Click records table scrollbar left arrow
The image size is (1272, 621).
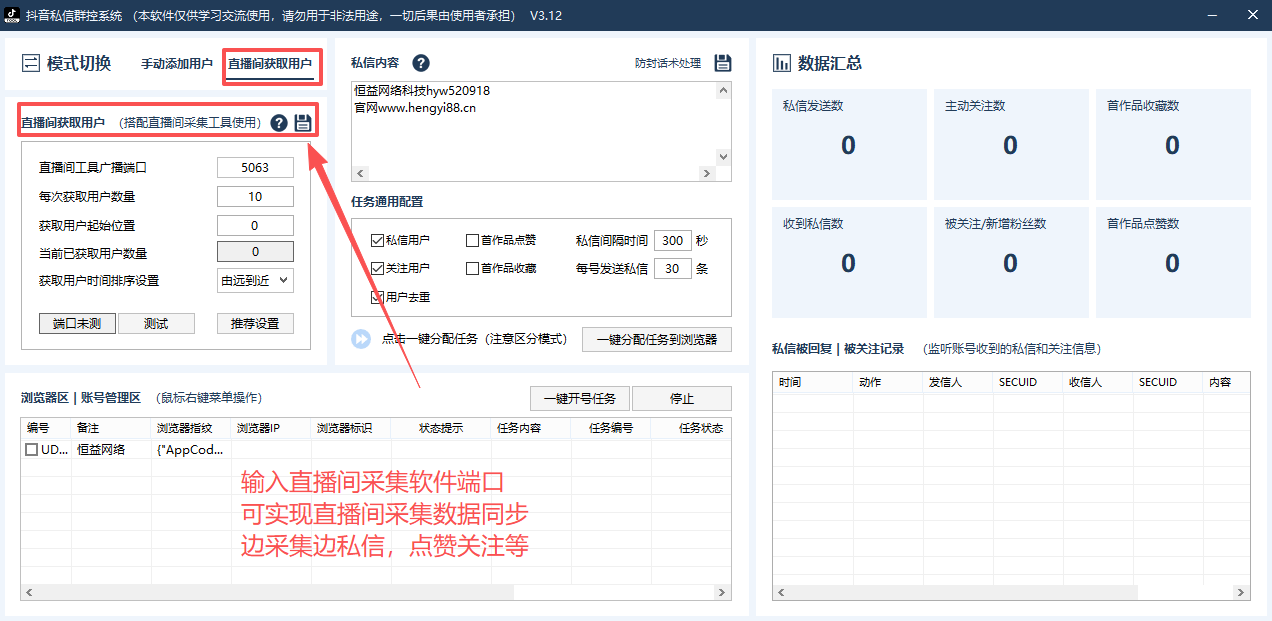pyautogui.click(x=780, y=592)
